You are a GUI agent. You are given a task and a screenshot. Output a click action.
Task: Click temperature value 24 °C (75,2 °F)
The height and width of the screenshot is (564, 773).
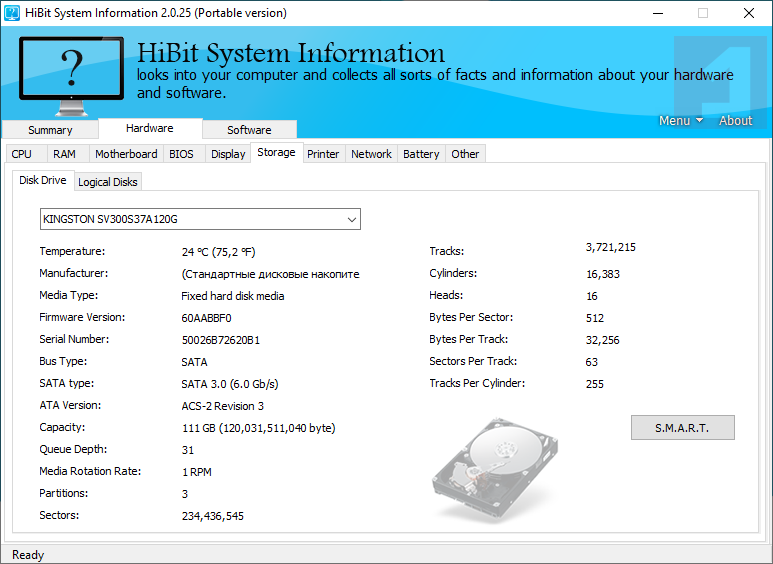point(218,252)
